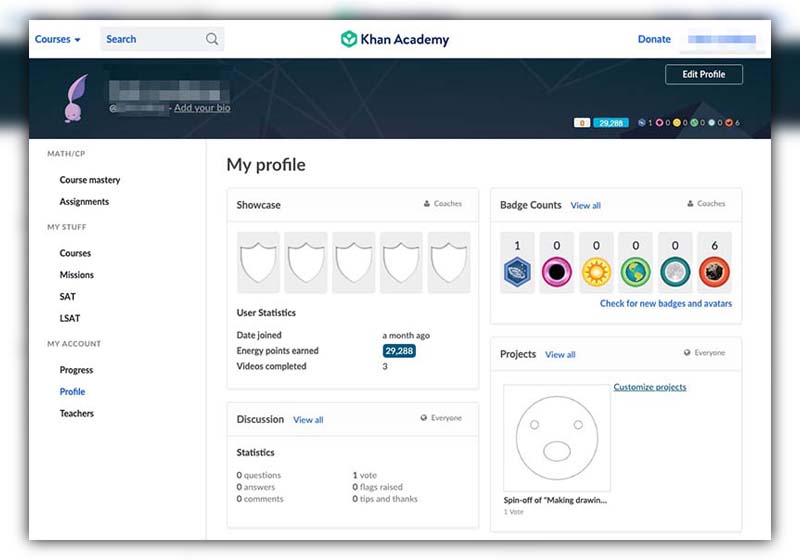
Task: Open the blurred user account menu
Action: point(721,39)
